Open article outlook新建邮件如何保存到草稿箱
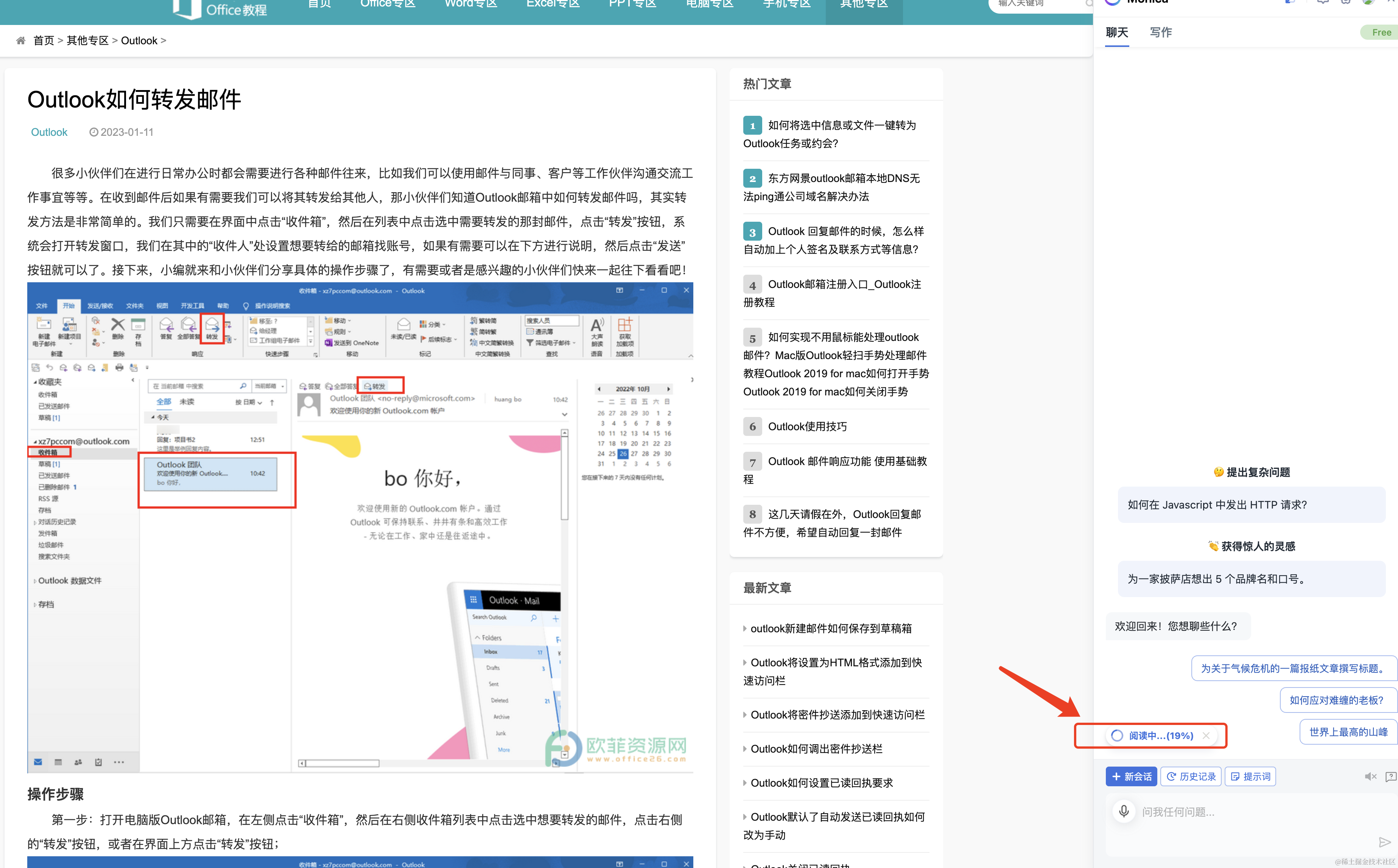1398x868 pixels. pyautogui.click(x=831, y=628)
